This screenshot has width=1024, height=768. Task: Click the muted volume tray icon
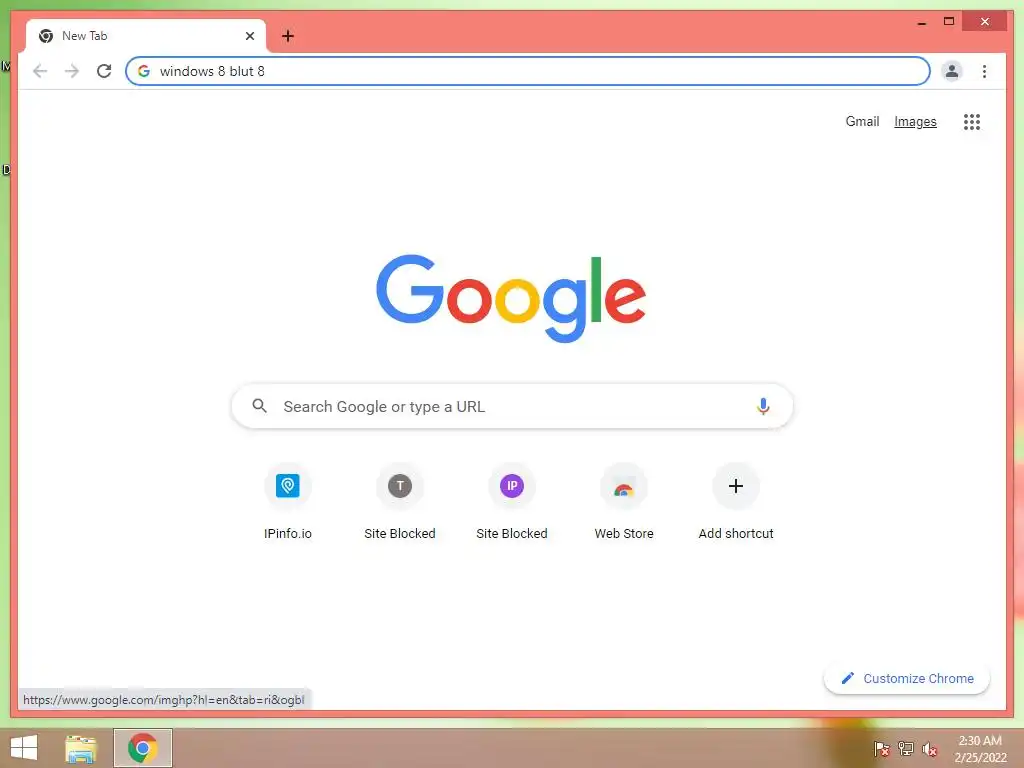(929, 748)
